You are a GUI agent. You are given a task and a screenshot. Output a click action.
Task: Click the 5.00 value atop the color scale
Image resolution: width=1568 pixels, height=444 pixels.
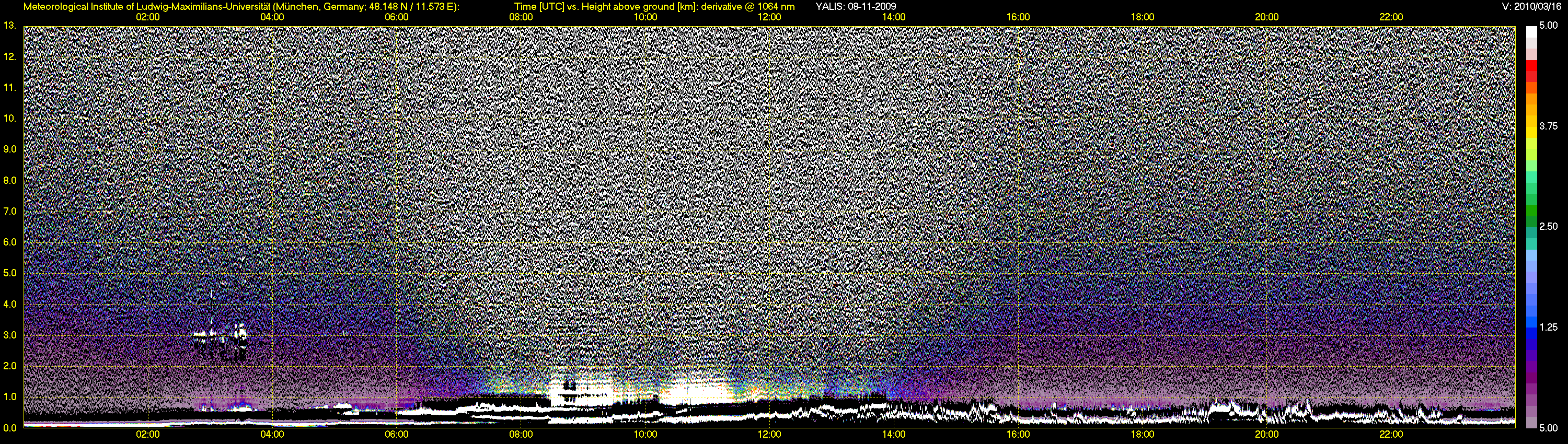(x=1548, y=26)
